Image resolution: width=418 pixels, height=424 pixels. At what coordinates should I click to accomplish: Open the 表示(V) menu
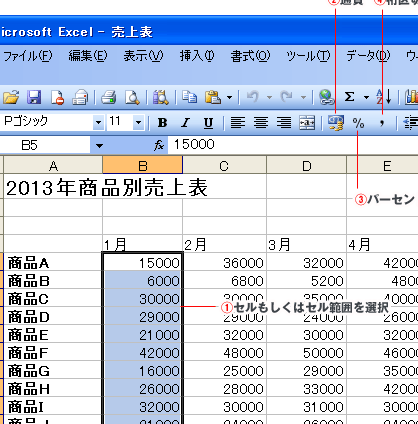point(143,56)
